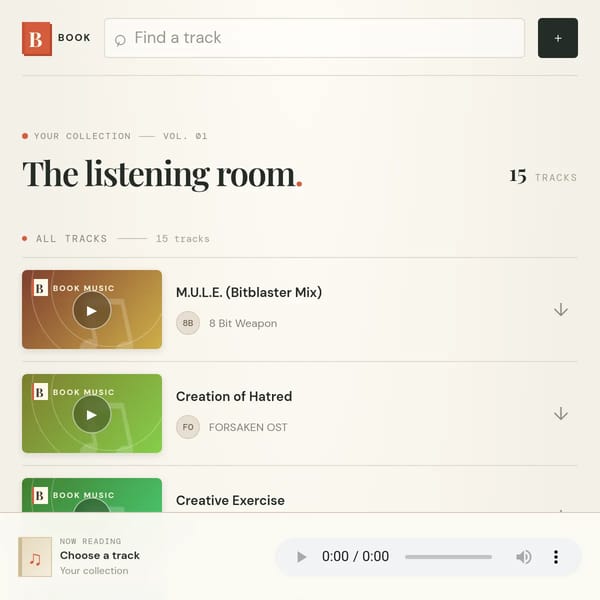Viewport: 600px width, 600px height.
Task: Play Creation of Hatred from its cover
Action: point(91,414)
